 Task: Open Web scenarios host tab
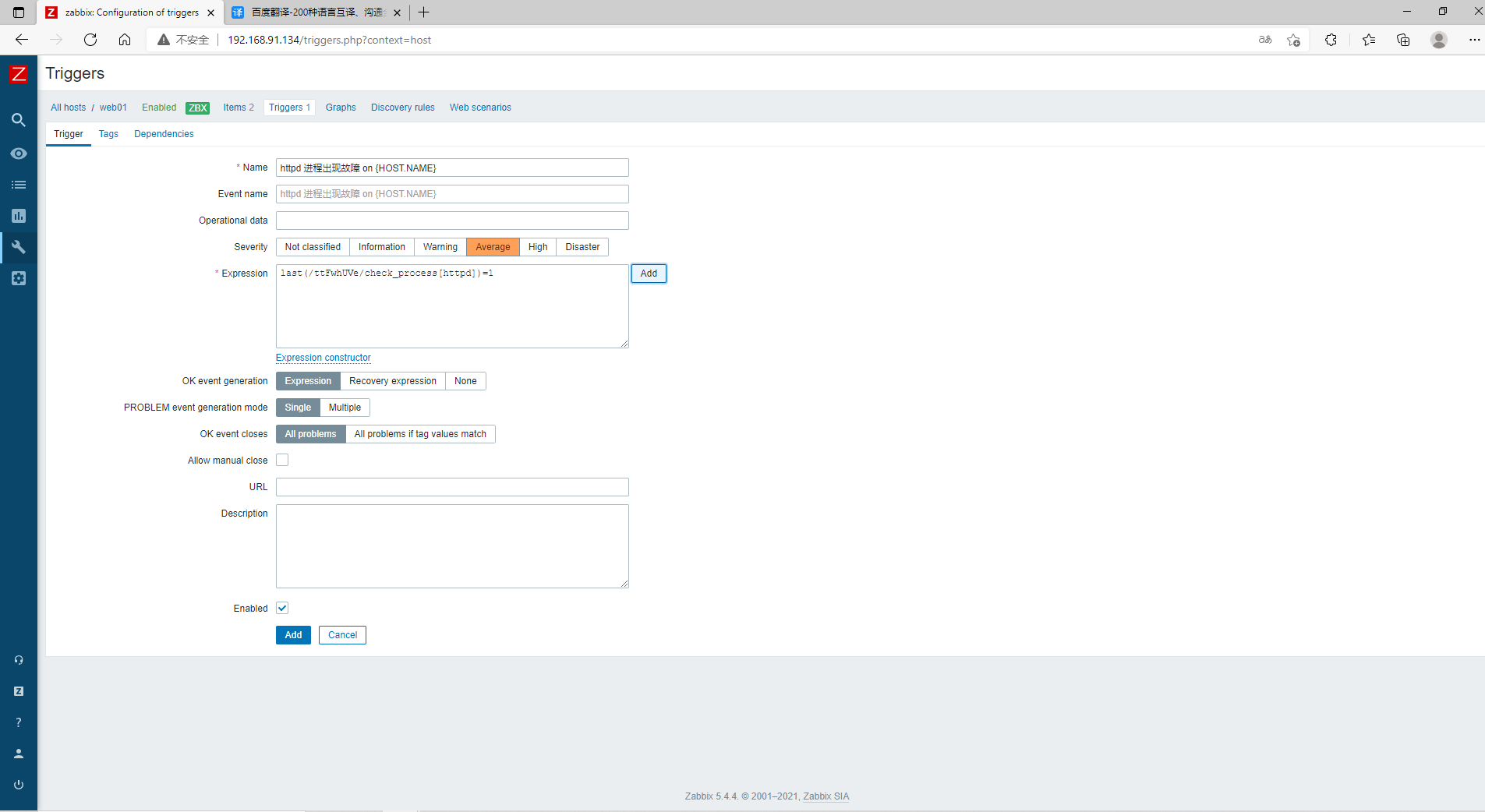coord(480,108)
